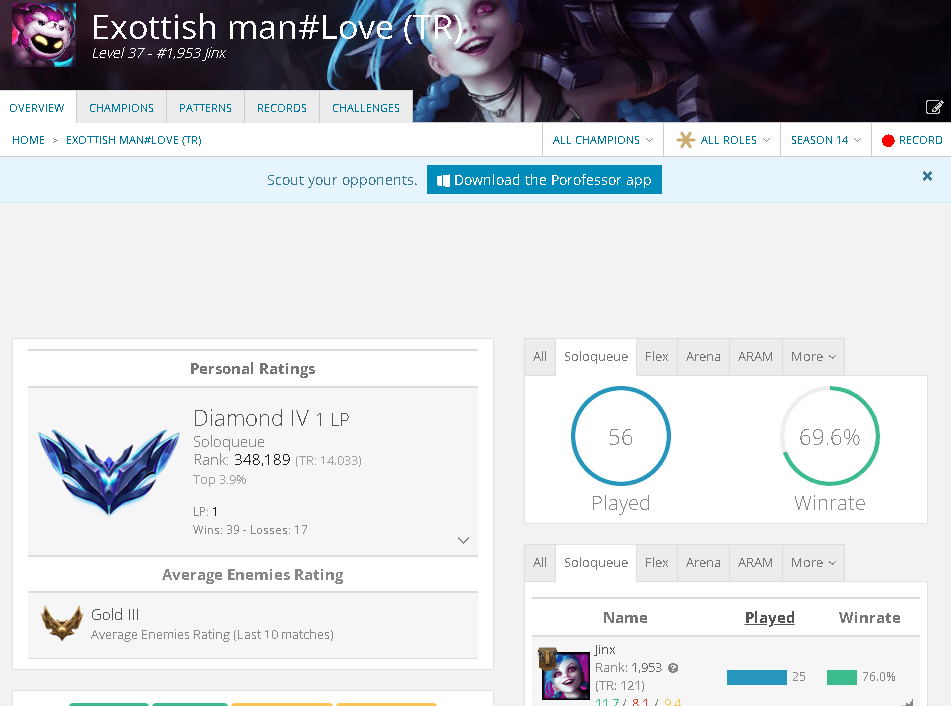Download the Porofessor app

pos(544,180)
